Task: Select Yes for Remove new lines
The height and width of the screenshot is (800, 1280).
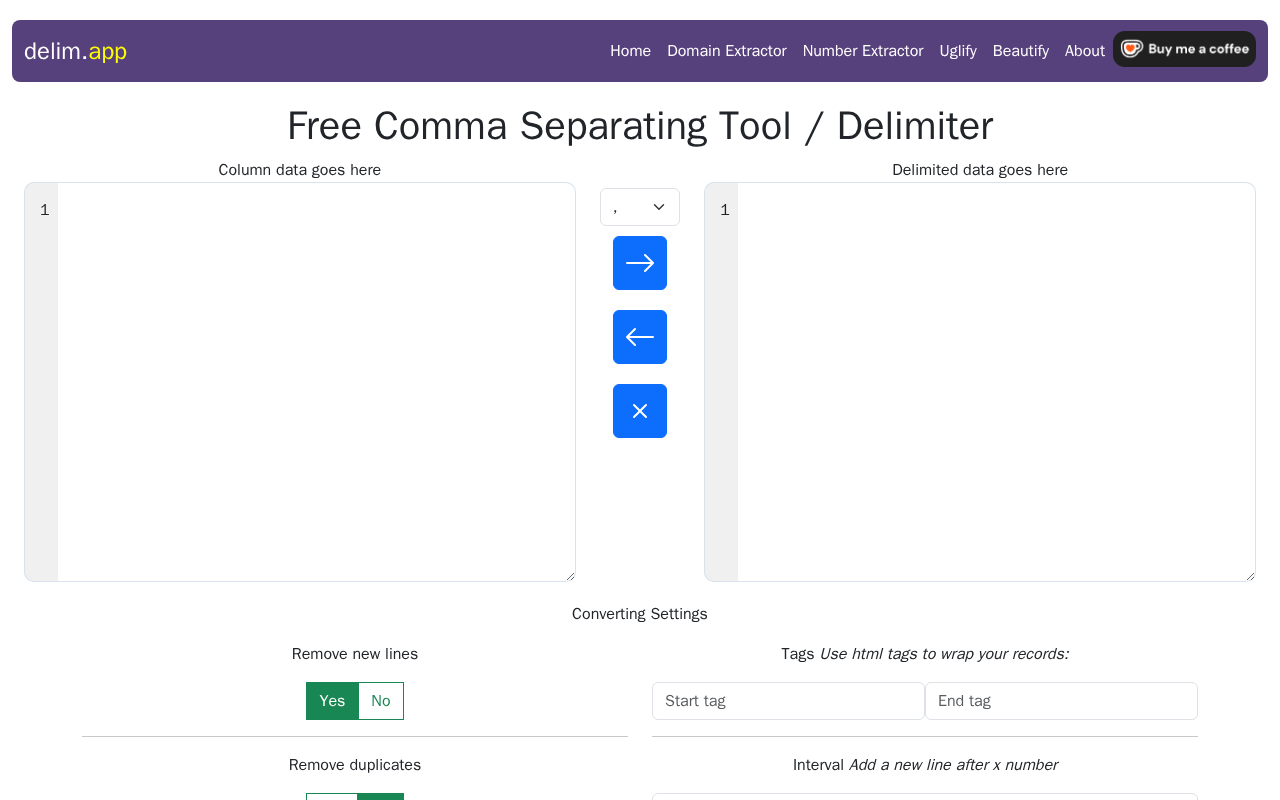Action: 332,701
